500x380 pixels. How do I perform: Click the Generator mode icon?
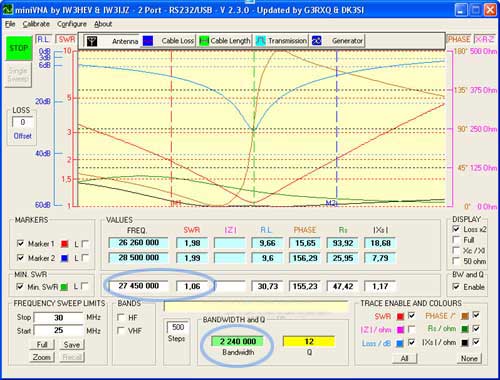click(x=316, y=41)
